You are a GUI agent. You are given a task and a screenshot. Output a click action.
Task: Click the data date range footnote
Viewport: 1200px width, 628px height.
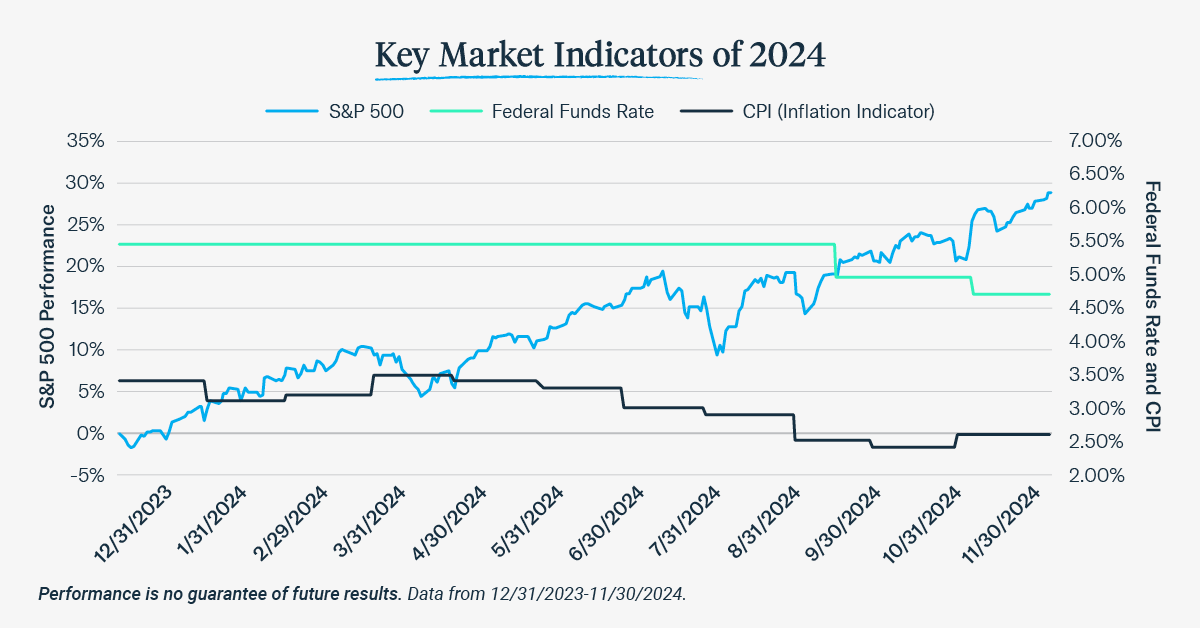point(547,594)
